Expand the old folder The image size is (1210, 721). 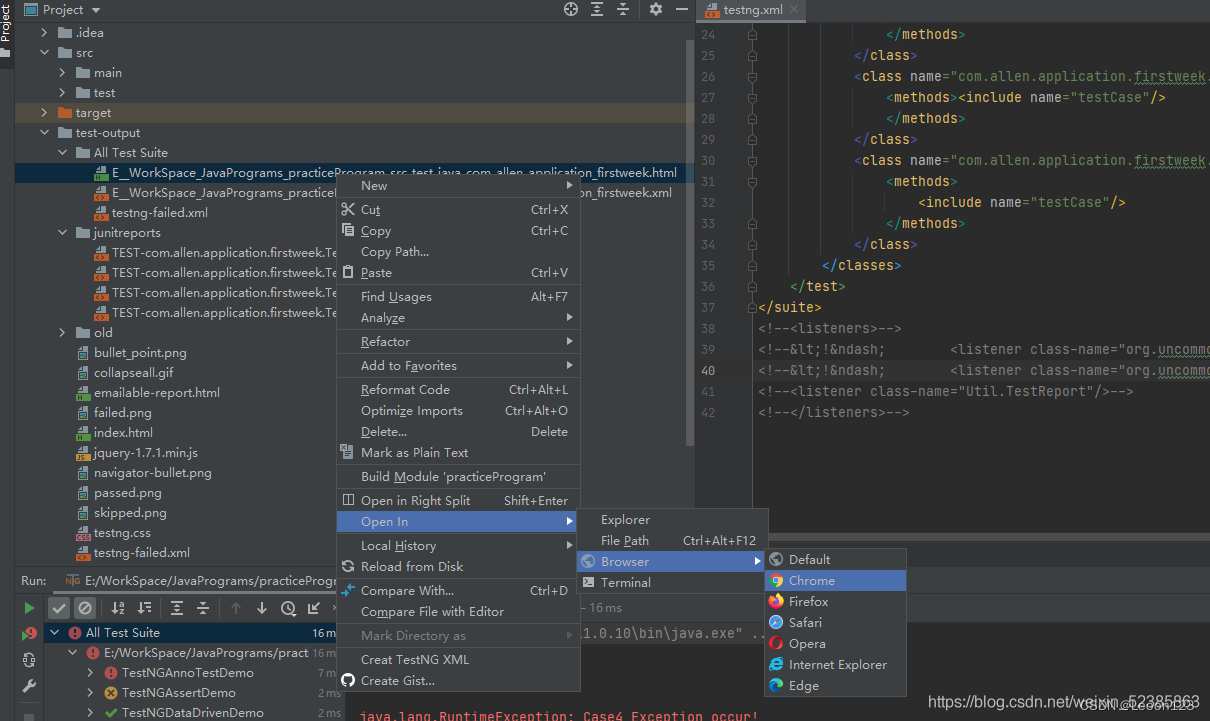coord(63,333)
